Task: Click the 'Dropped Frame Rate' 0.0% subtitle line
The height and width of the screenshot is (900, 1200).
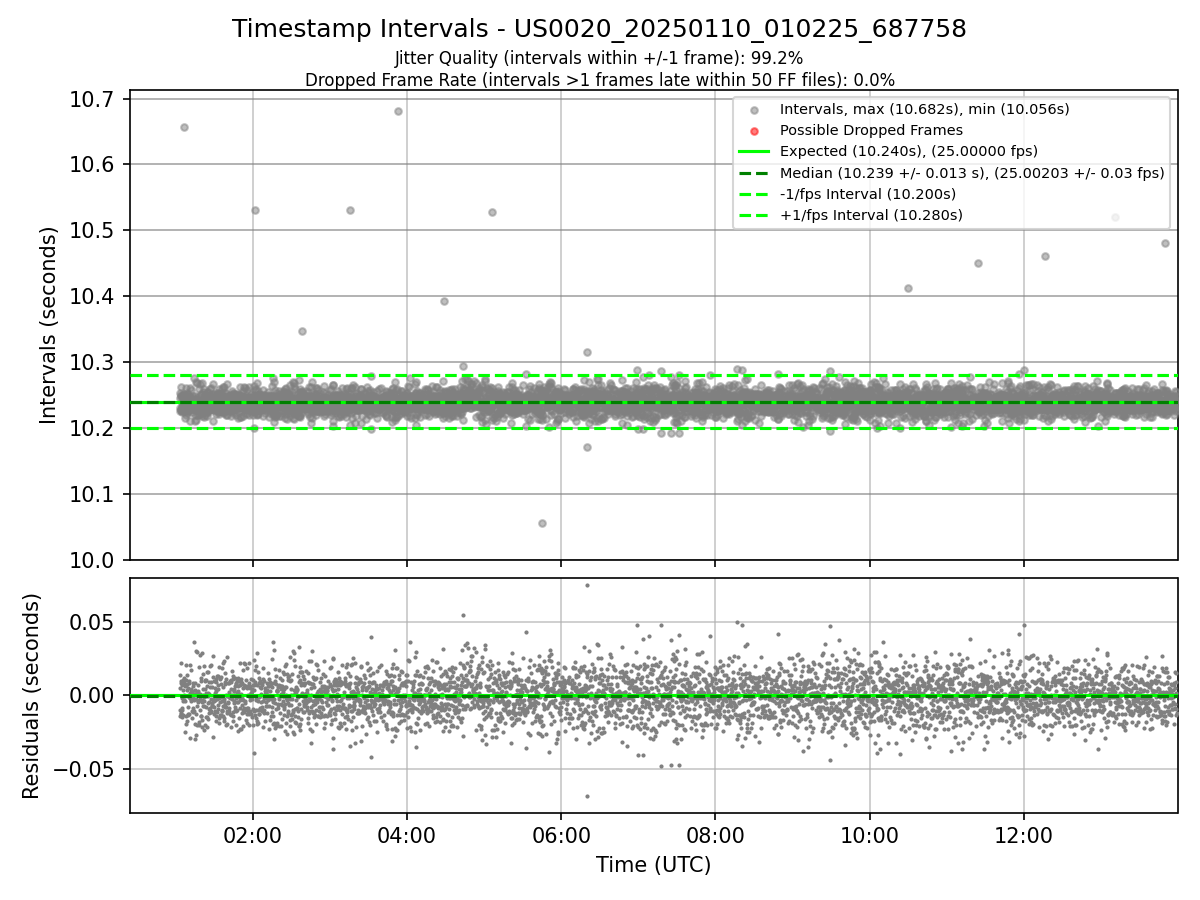Action: [x=599, y=79]
